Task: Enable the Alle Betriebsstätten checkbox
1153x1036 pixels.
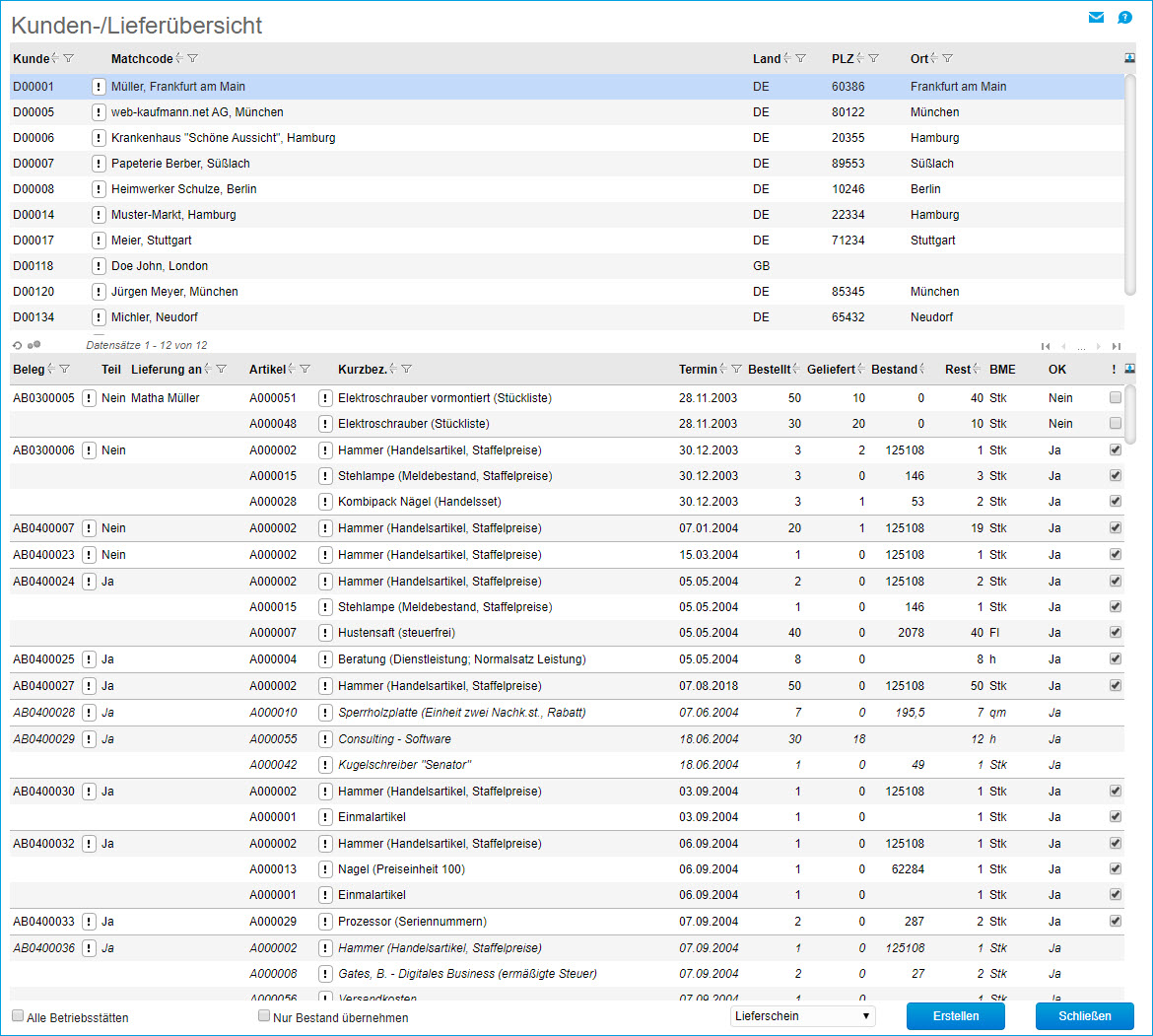Action: tap(18, 1015)
